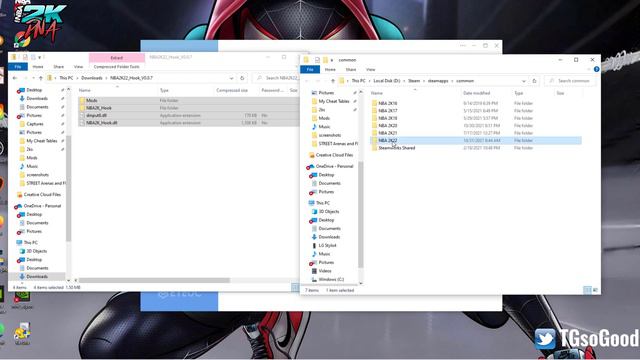The image size is (640, 360).
Task: Open the Compressed Folder Tools tab
Action: pyautogui.click(x=117, y=67)
